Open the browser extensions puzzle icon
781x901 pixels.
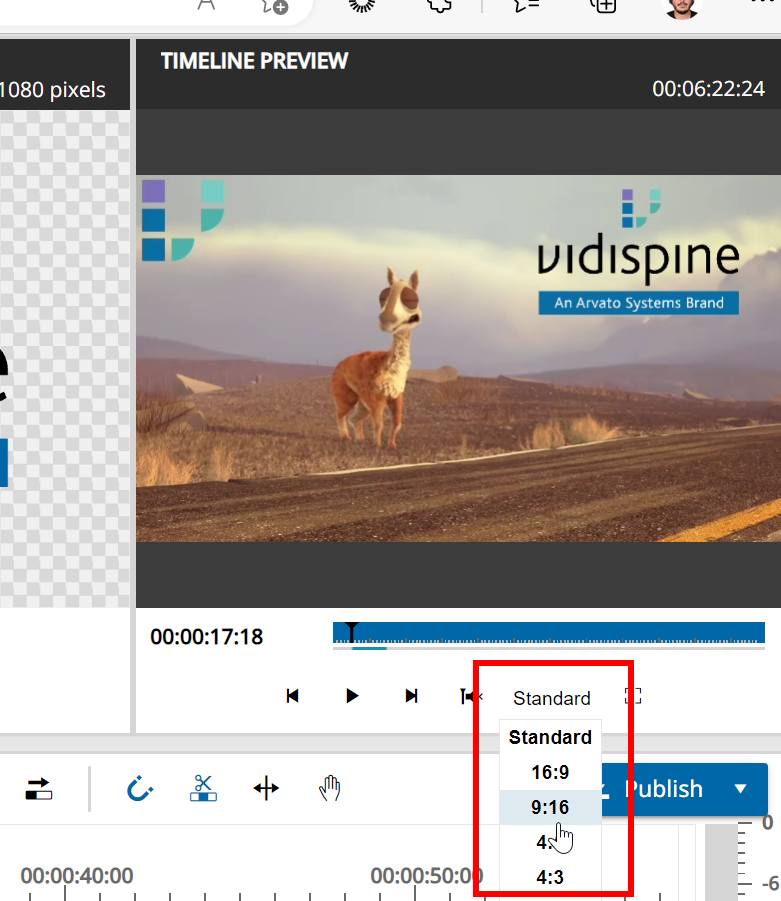coord(438,5)
